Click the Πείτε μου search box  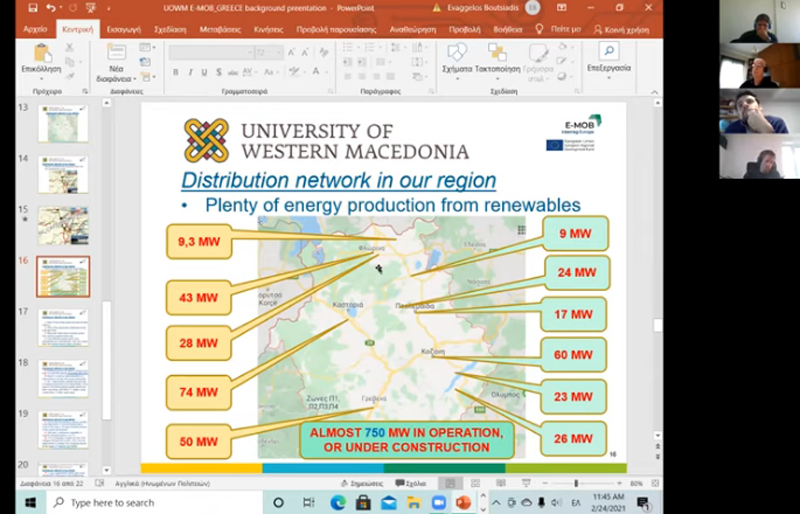point(558,30)
